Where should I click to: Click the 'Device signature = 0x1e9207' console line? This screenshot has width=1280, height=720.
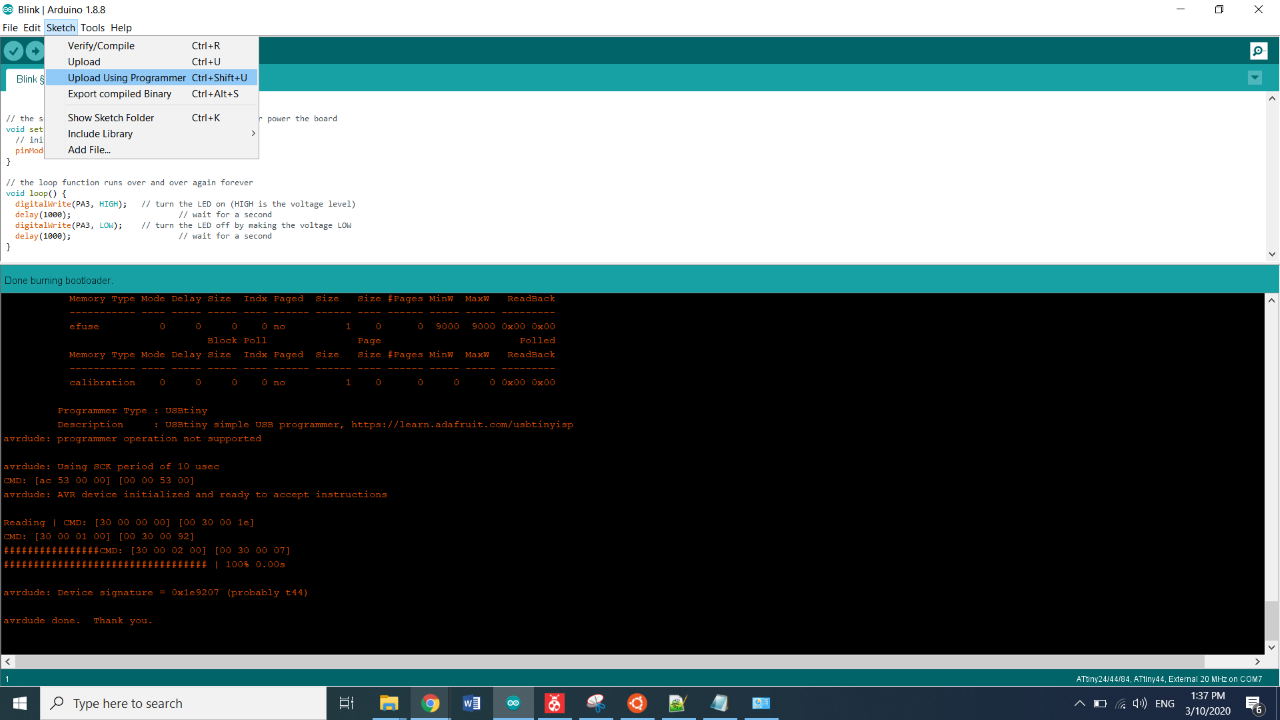[x=156, y=593]
